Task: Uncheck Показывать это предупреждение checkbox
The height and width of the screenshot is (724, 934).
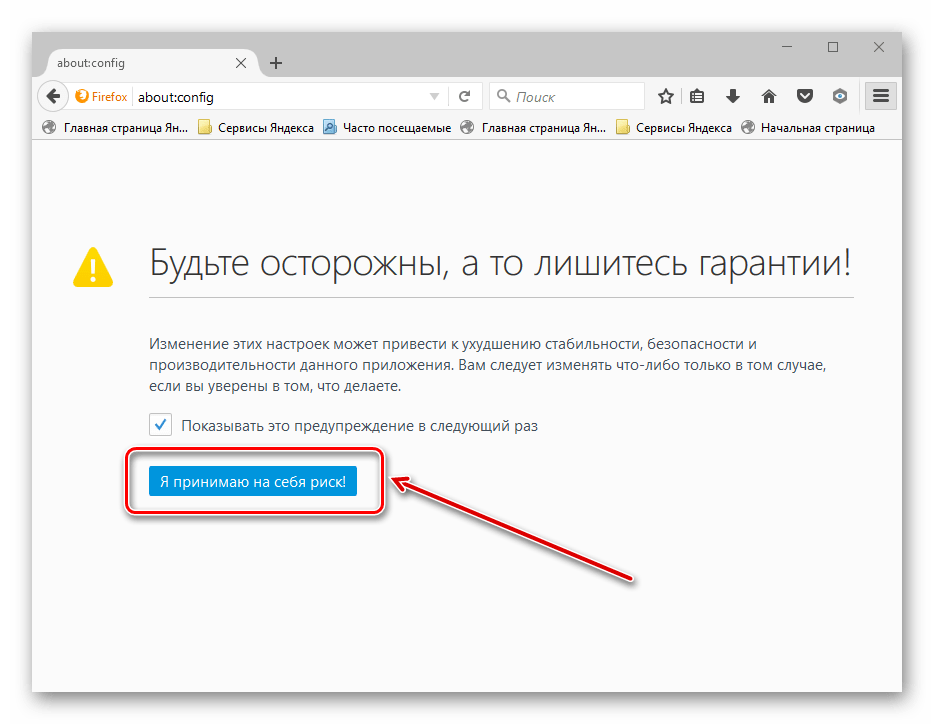Action: pos(160,425)
